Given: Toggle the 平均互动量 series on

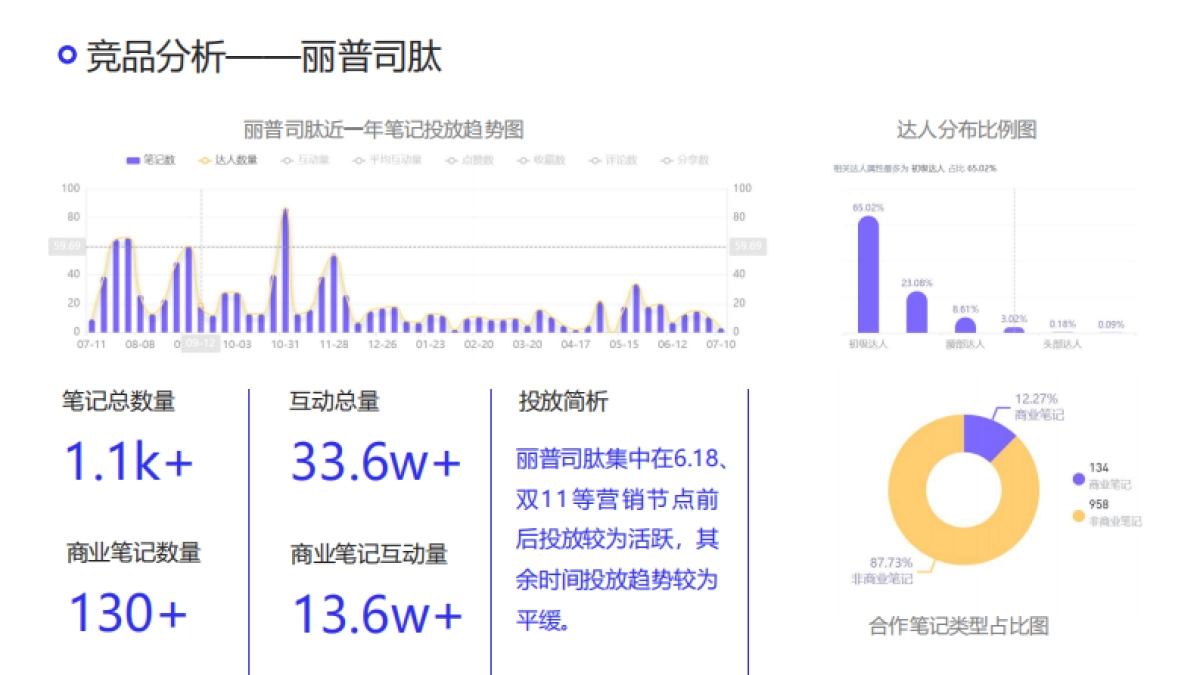Looking at the screenshot, I should coord(356,160).
